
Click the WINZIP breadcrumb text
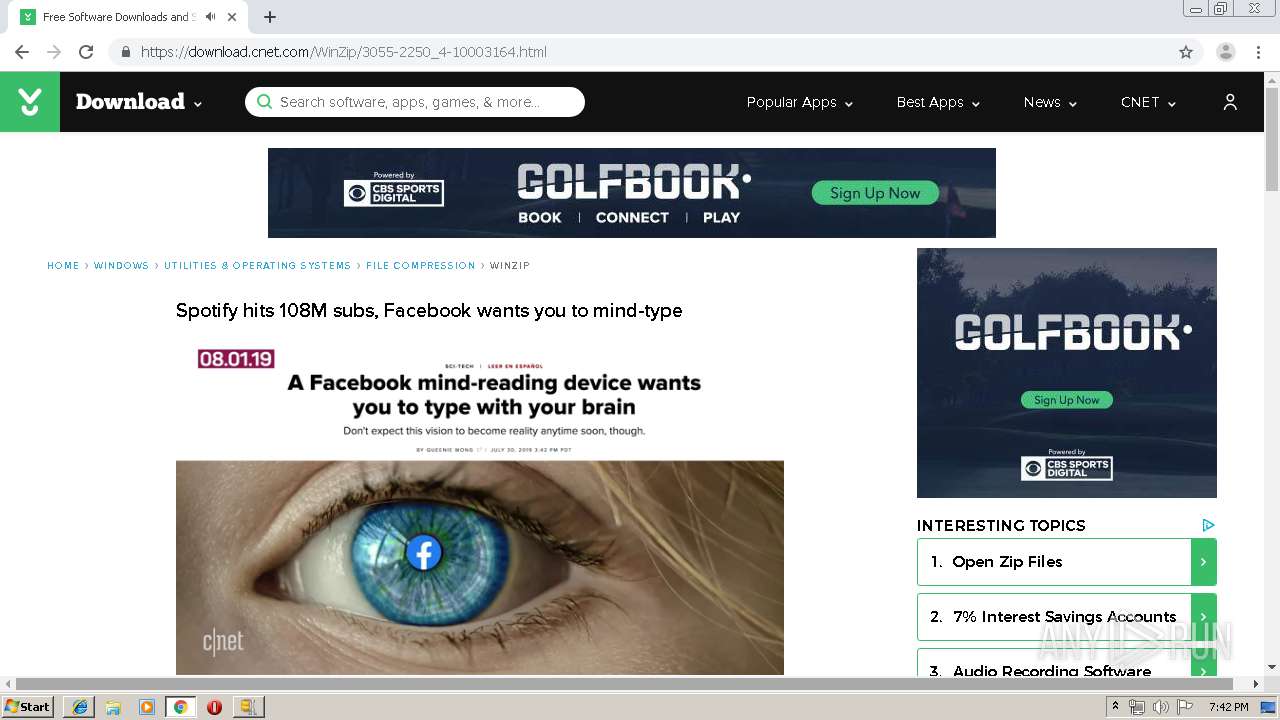coord(510,266)
